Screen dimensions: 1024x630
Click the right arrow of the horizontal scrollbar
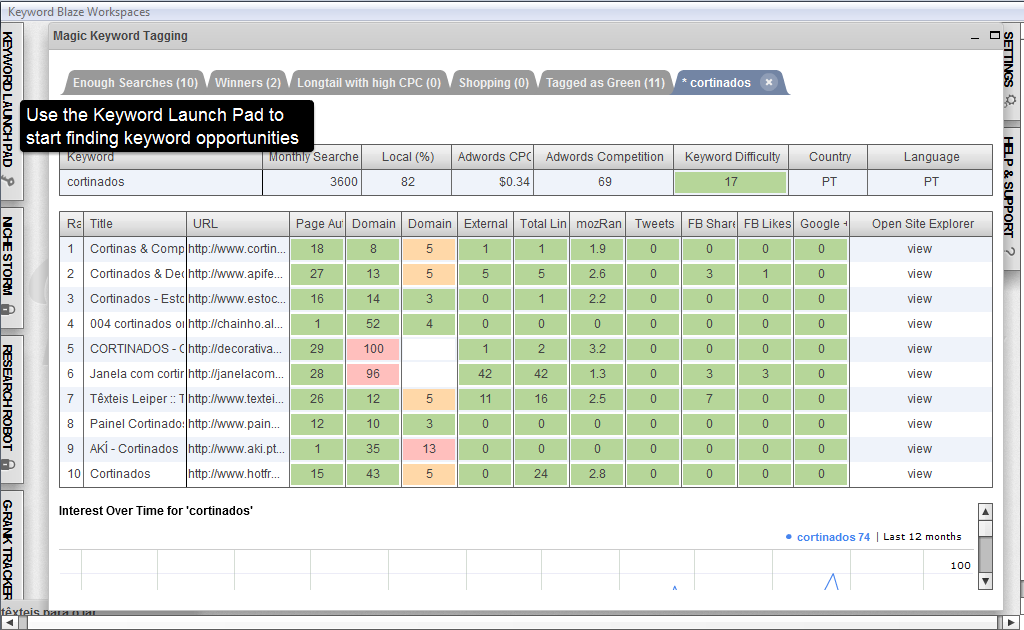[1012, 622]
